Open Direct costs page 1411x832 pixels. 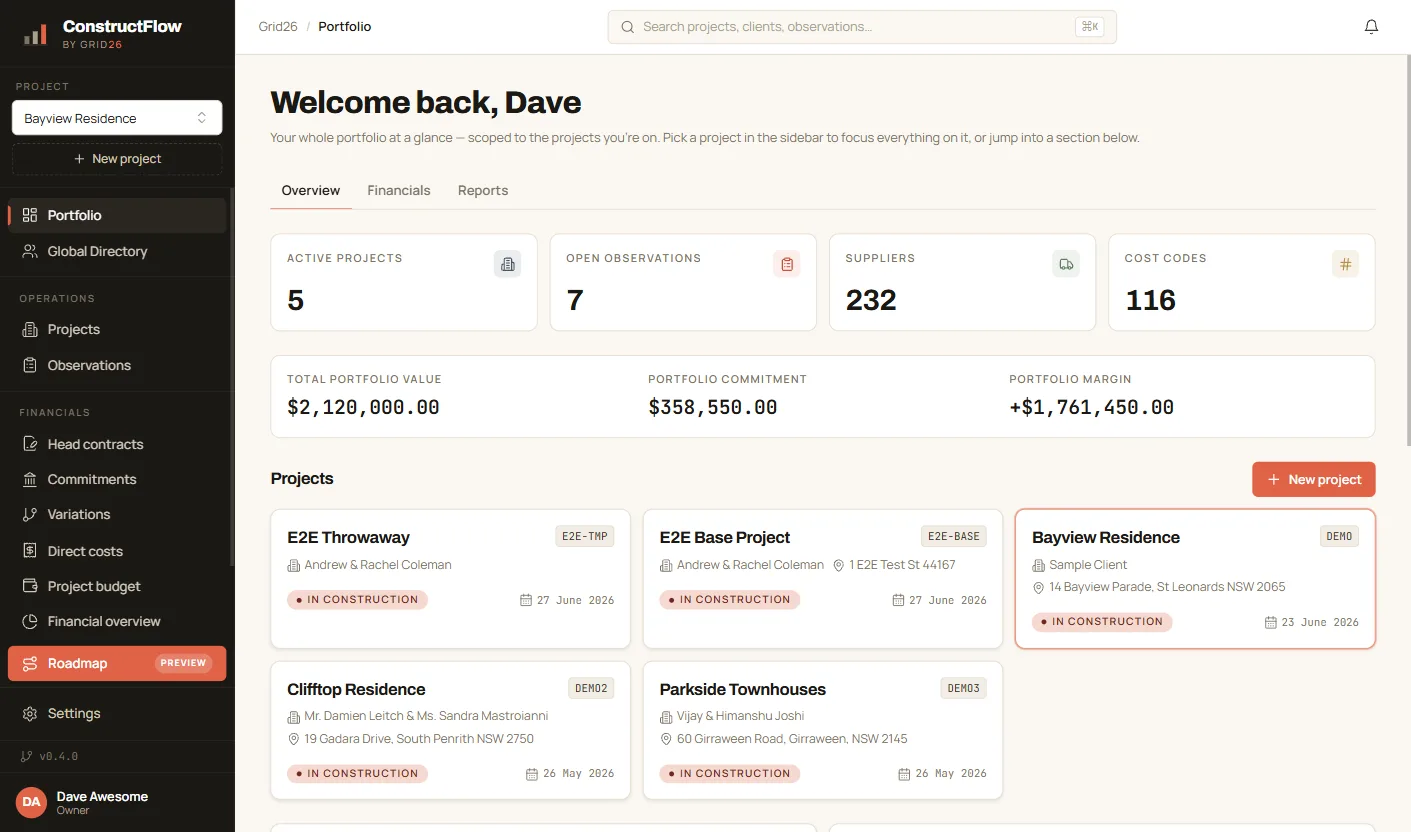pyautogui.click(x=117, y=551)
